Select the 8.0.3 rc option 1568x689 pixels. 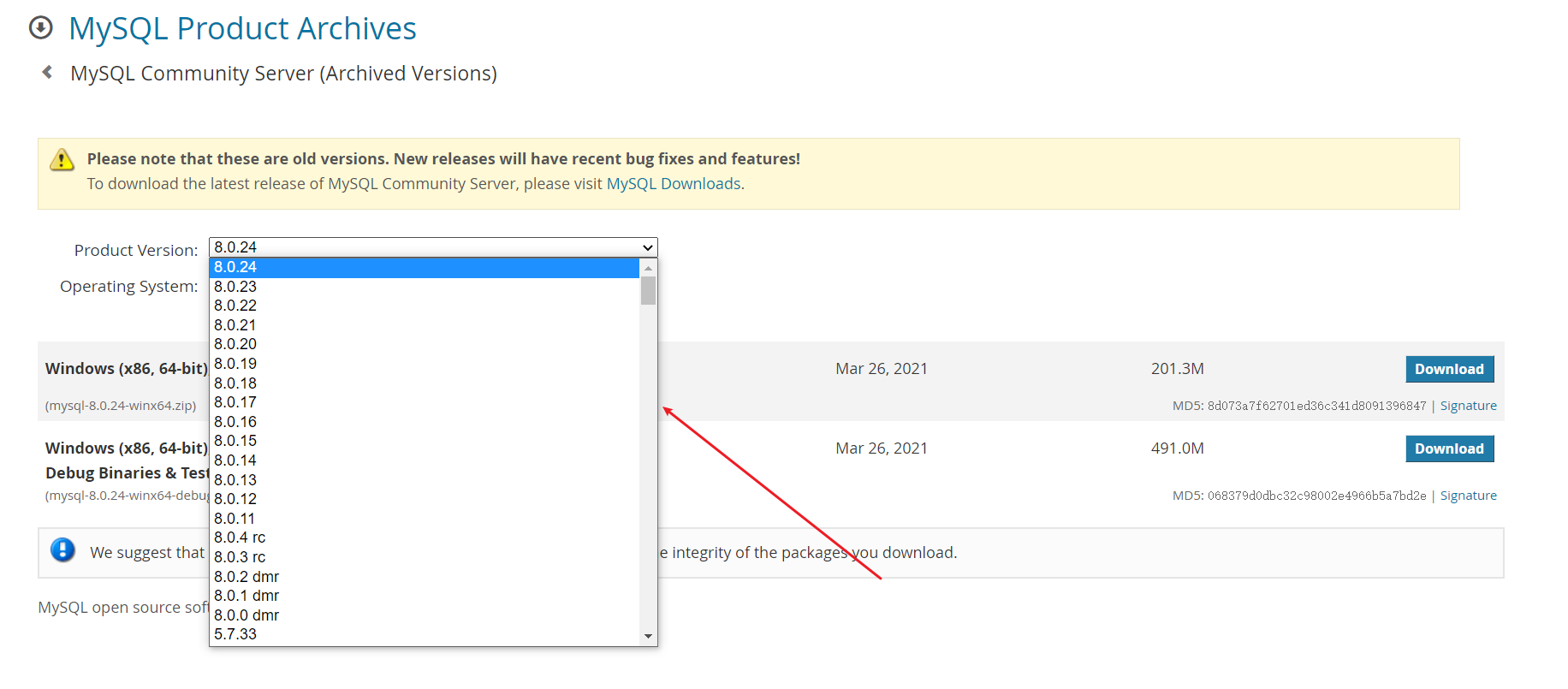(425, 557)
